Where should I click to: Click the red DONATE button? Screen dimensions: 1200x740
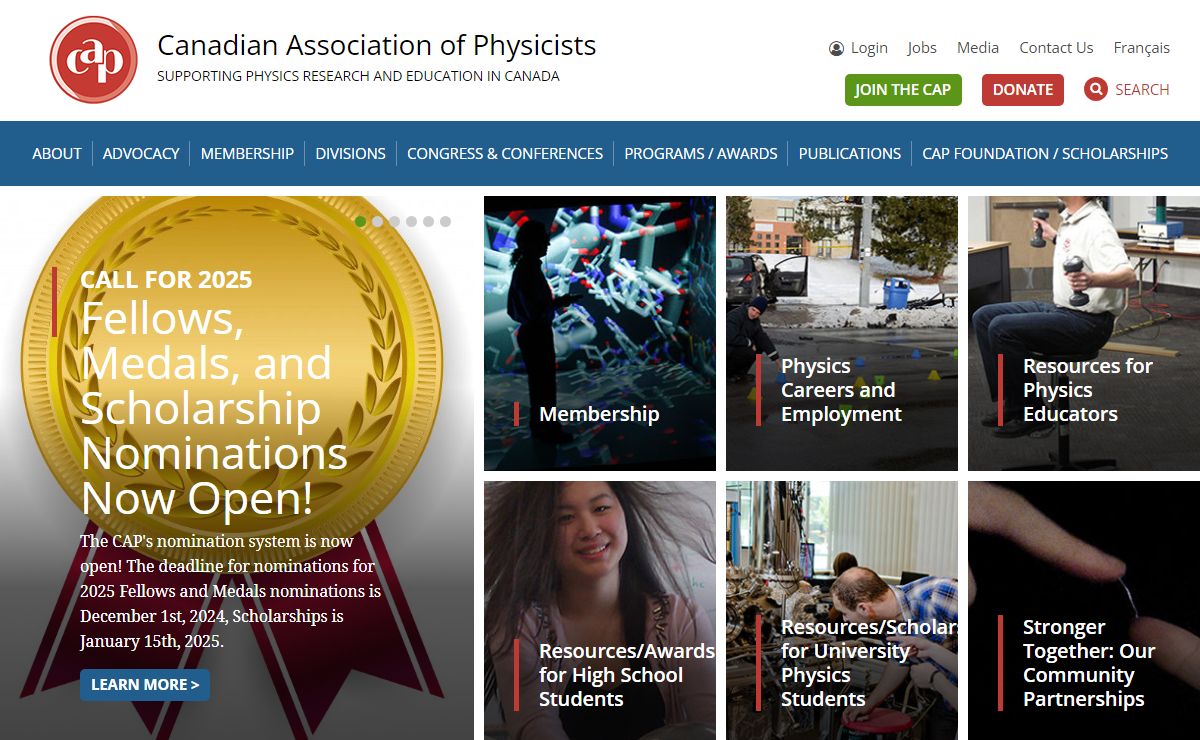tap(1023, 89)
